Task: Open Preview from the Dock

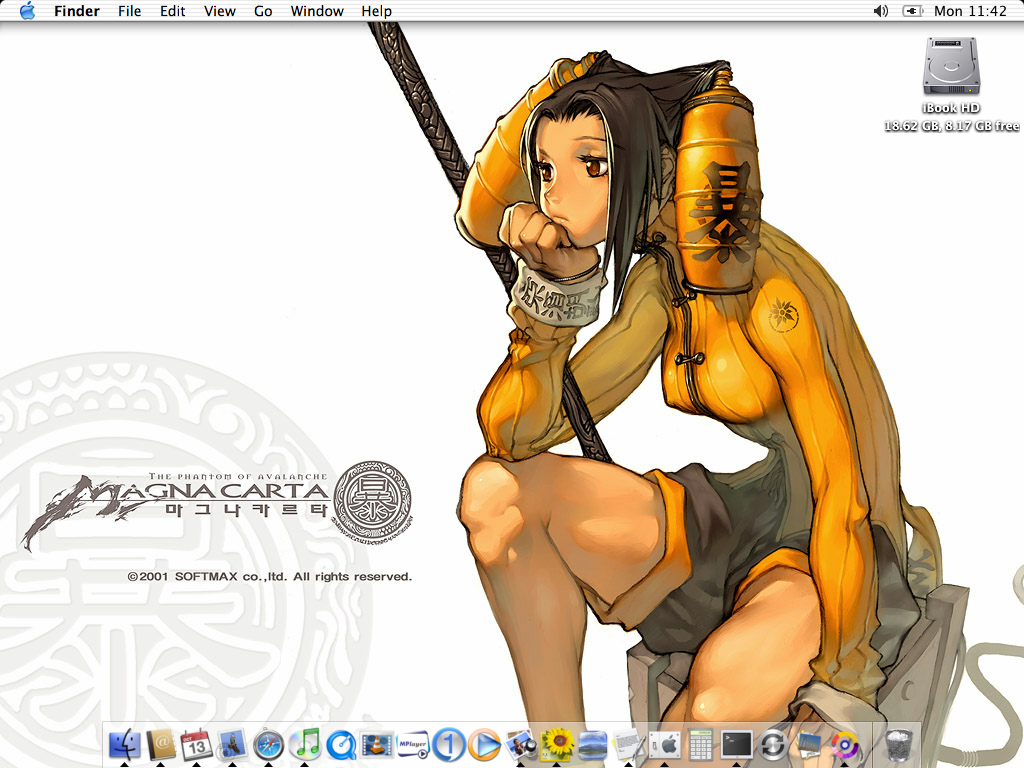Action: tap(520, 744)
